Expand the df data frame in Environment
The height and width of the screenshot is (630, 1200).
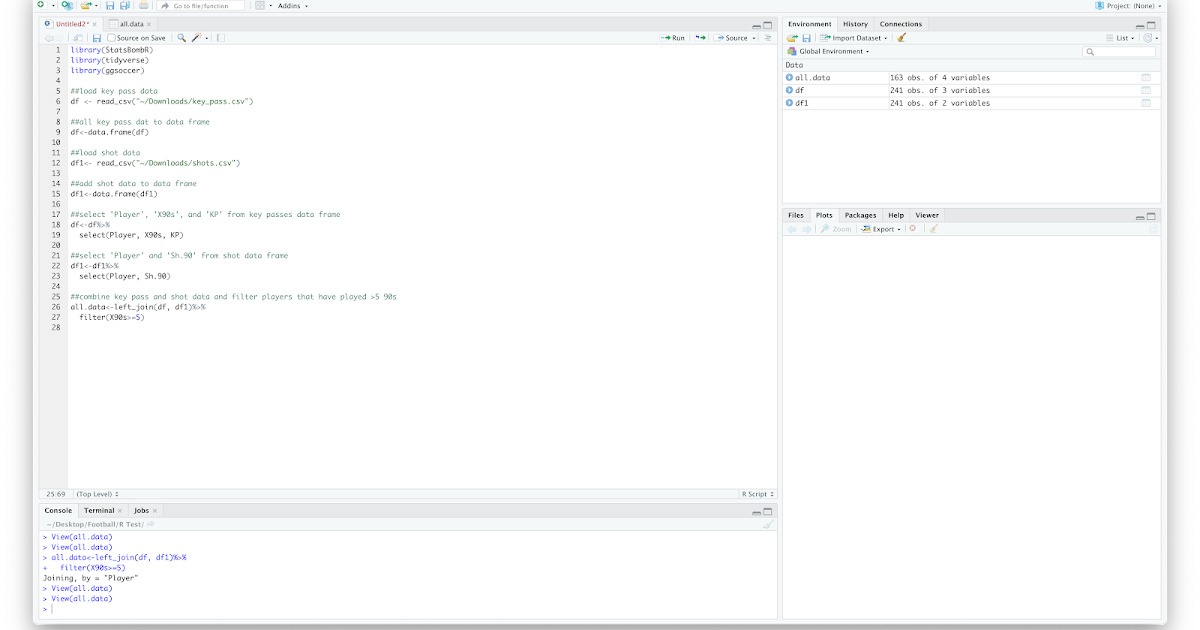[x=789, y=90]
